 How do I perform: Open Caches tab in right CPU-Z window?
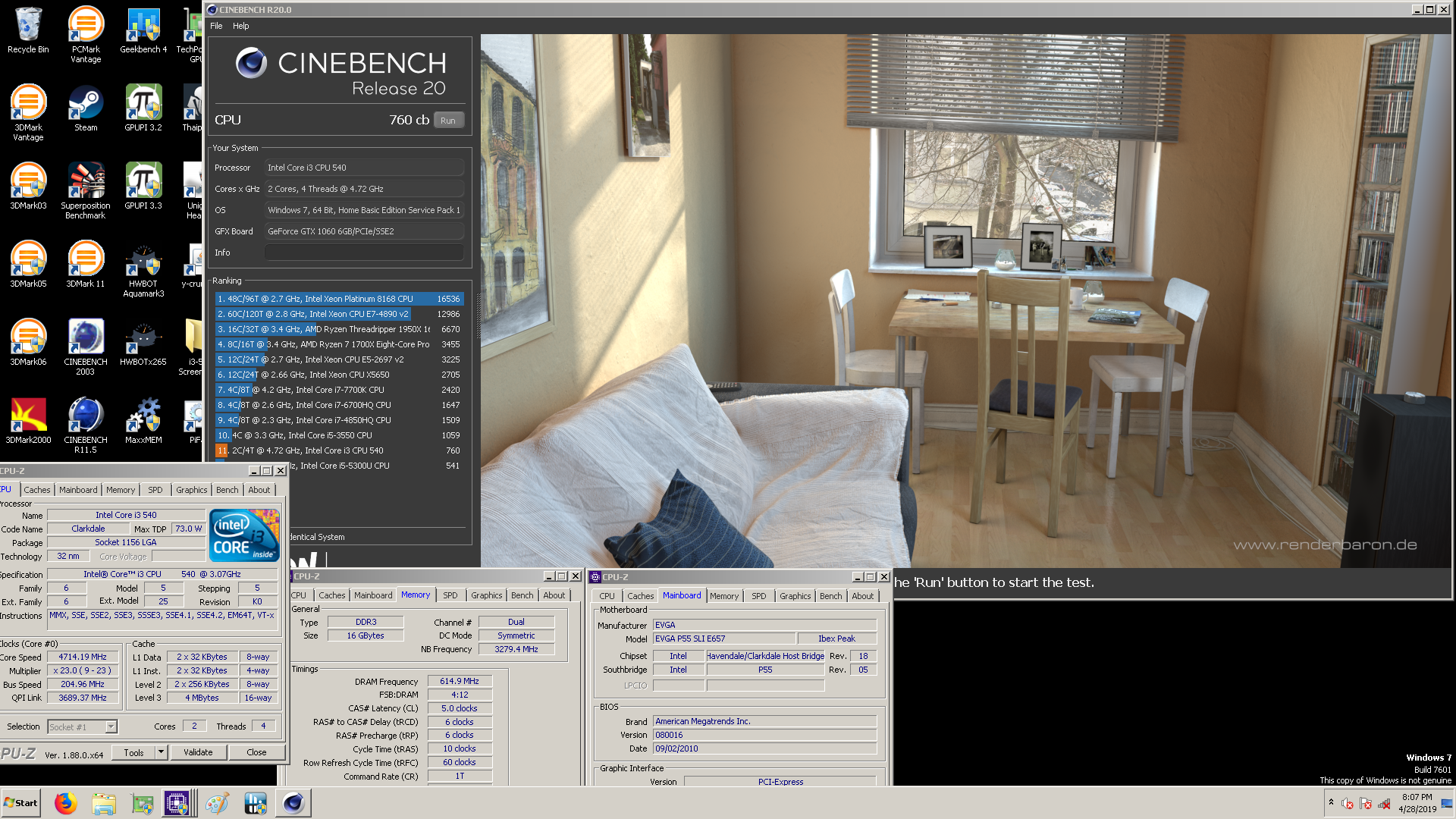640,596
